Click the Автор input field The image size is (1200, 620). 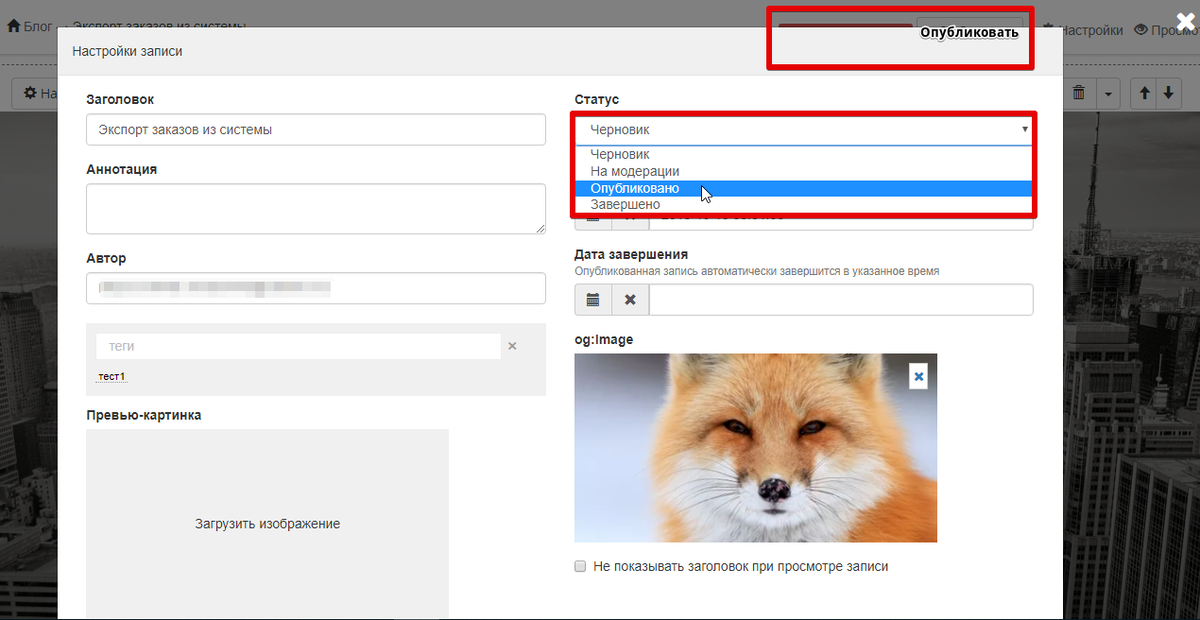click(316, 288)
